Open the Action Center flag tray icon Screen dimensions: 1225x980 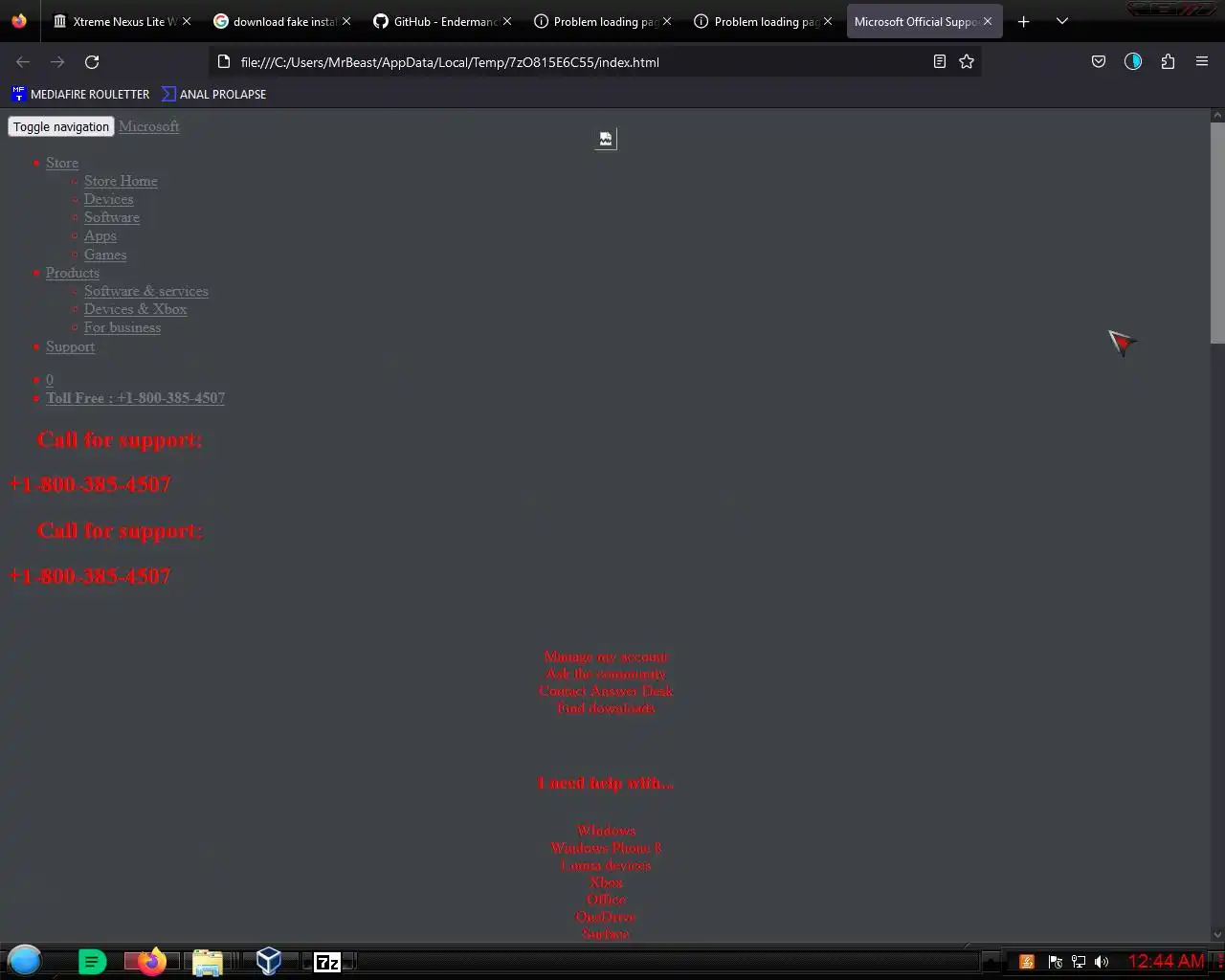[x=1055, y=962]
